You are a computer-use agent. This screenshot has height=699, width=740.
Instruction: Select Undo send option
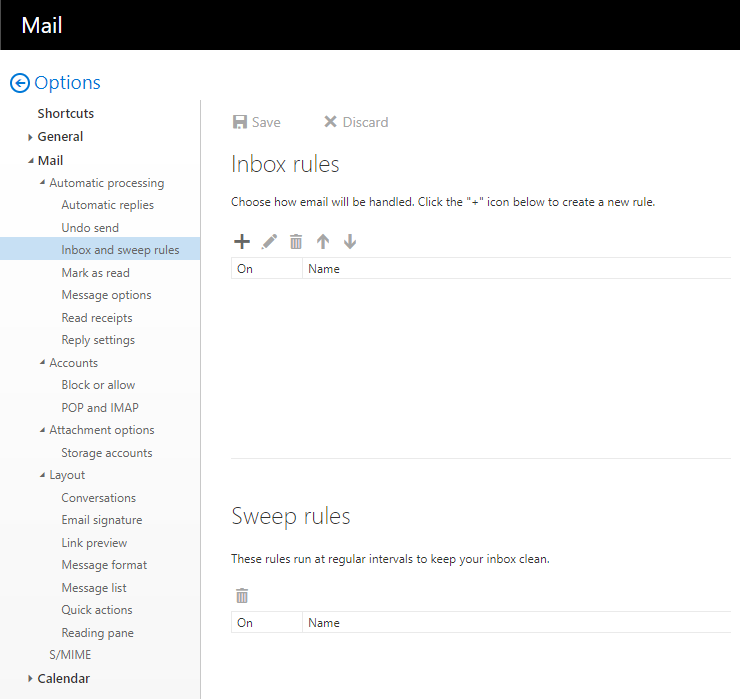[x=90, y=228]
